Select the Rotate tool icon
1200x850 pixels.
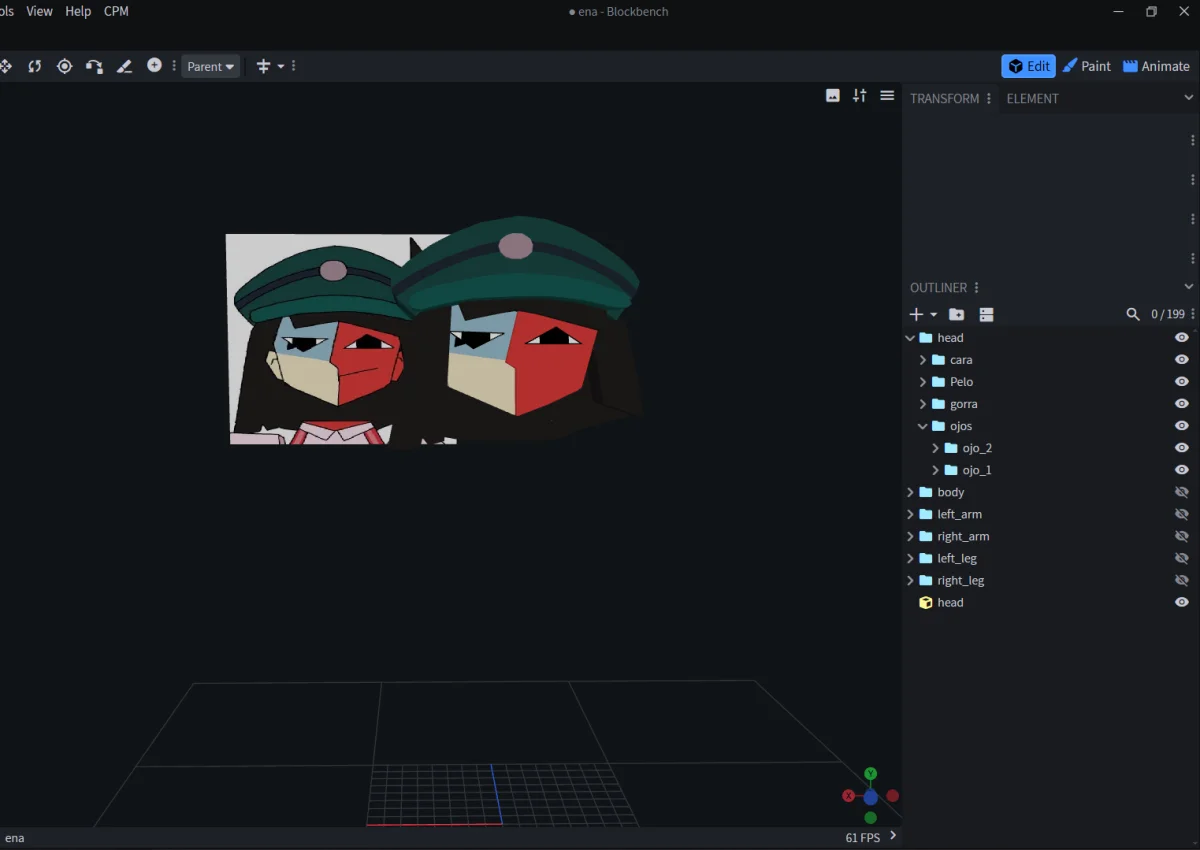(x=35, y=66)
